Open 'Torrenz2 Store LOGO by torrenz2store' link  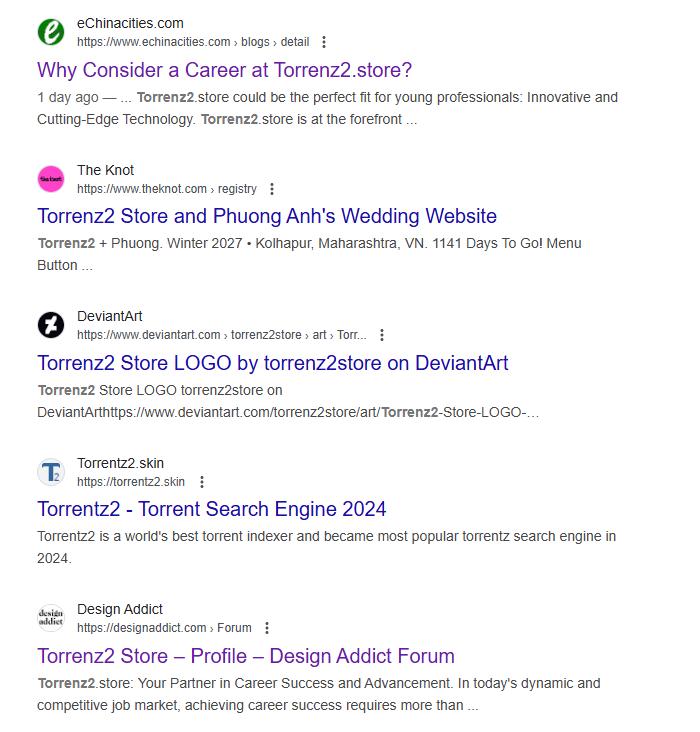click(x=273, y=363)
